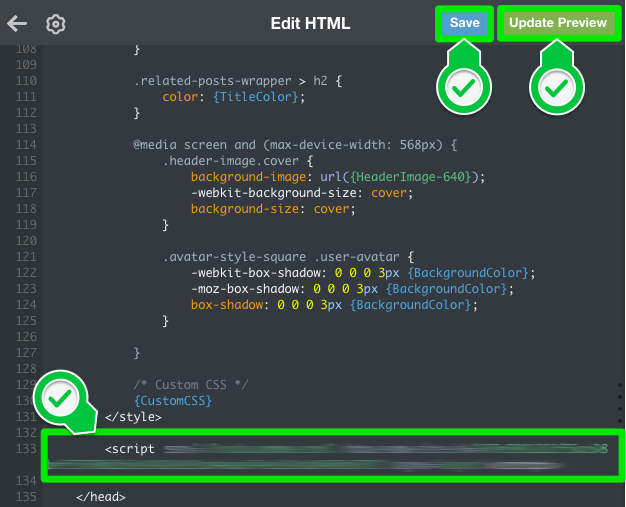626x507 pixels.
Task: Click the green checkmark beside the closing style tag
Action: pos(59,398)
